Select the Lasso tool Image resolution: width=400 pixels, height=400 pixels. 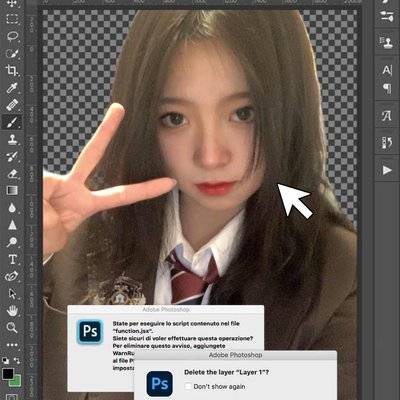(x=12, y=36)
